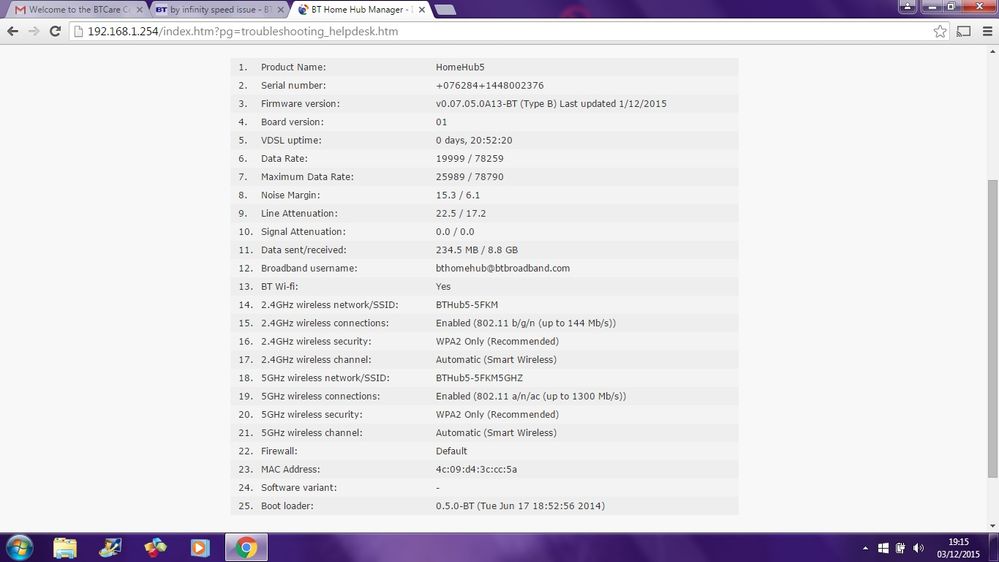This screenshot has height=562, width=999.
Task: Close the BTCare Gmail tab
Action: tap(140, 10)
